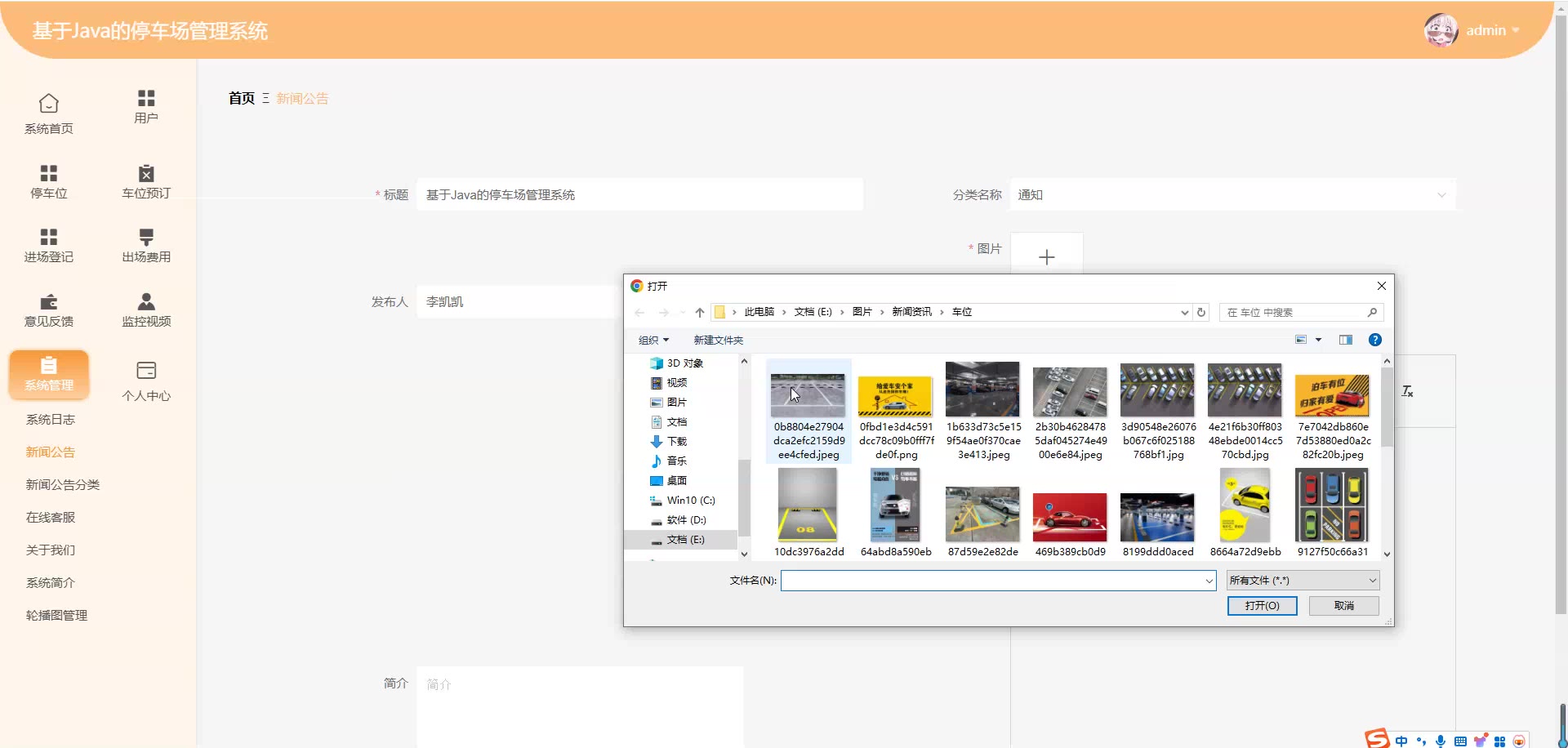Screen dimensions: 1568x748
Task: Select the 出场费用 sidebar icon
Action: coord(146,238)
